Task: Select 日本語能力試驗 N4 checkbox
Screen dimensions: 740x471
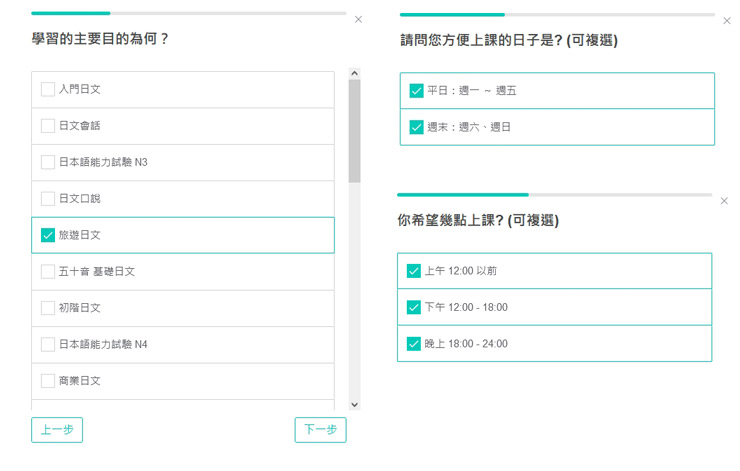Action: pos(48,344)
